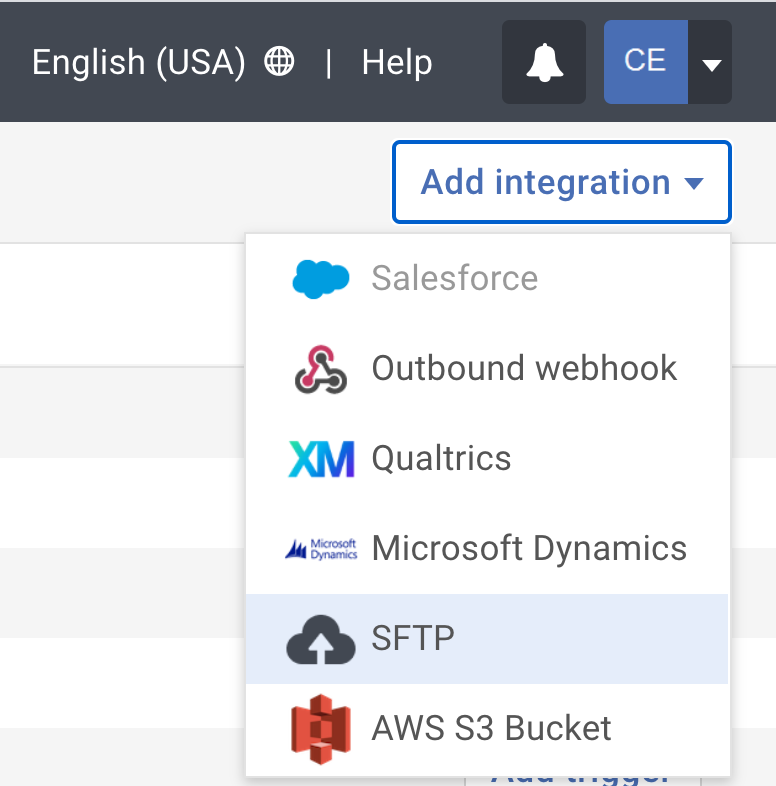776x786 pixels.
Task: Expand the user account dropdown arrow
Action: tap(710, 62)
